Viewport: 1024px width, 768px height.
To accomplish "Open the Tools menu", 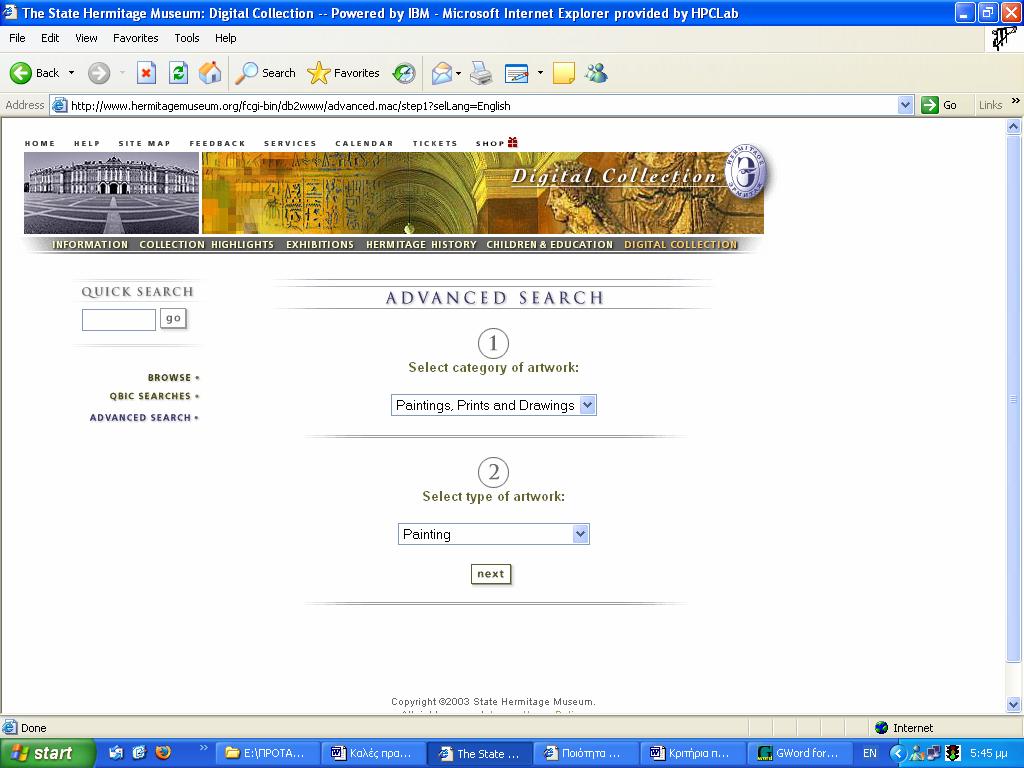I will coord(187,38).
